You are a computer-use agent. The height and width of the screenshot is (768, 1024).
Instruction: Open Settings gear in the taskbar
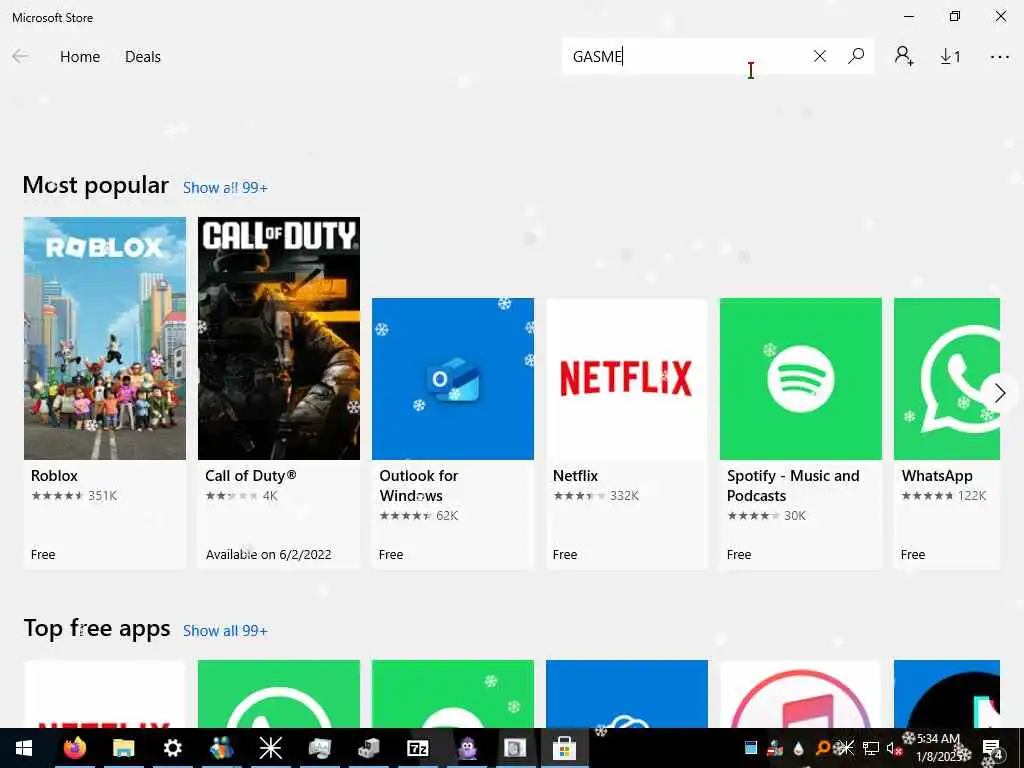[172, 748]
